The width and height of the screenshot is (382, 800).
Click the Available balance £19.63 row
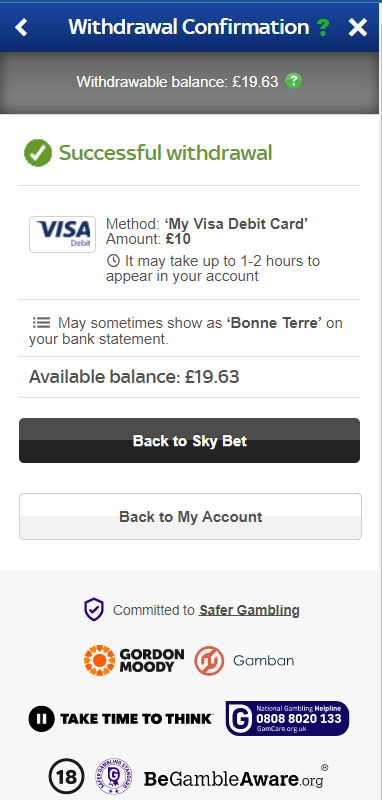189,377
